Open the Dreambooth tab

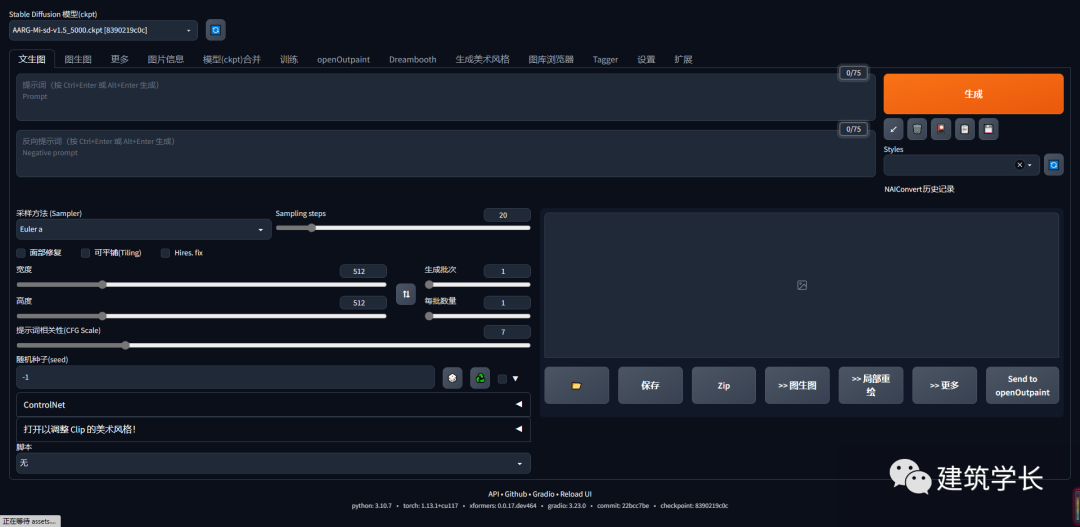click(x=412, y=60)
